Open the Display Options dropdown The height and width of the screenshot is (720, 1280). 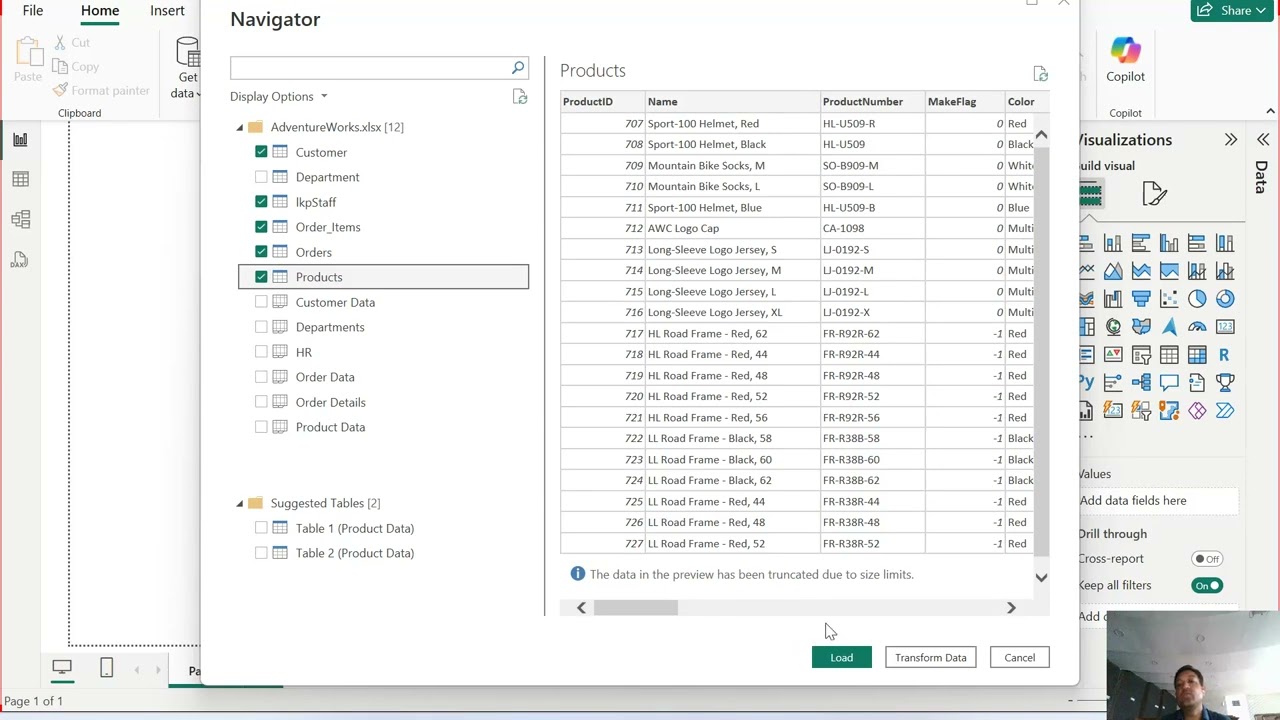[x=279, y=96]
